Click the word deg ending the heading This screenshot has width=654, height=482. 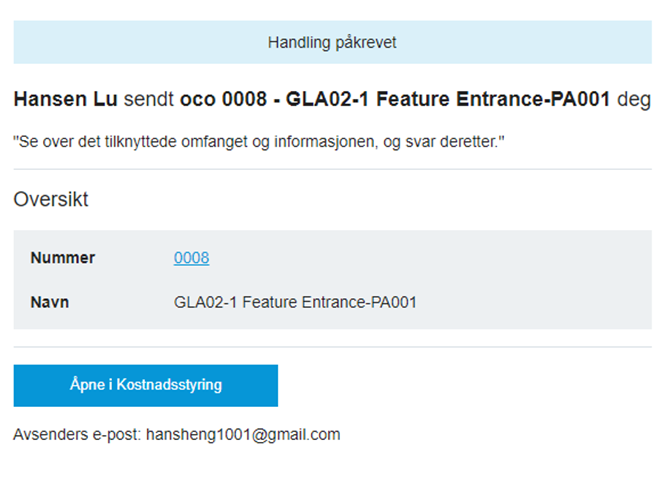pos(632,100)
